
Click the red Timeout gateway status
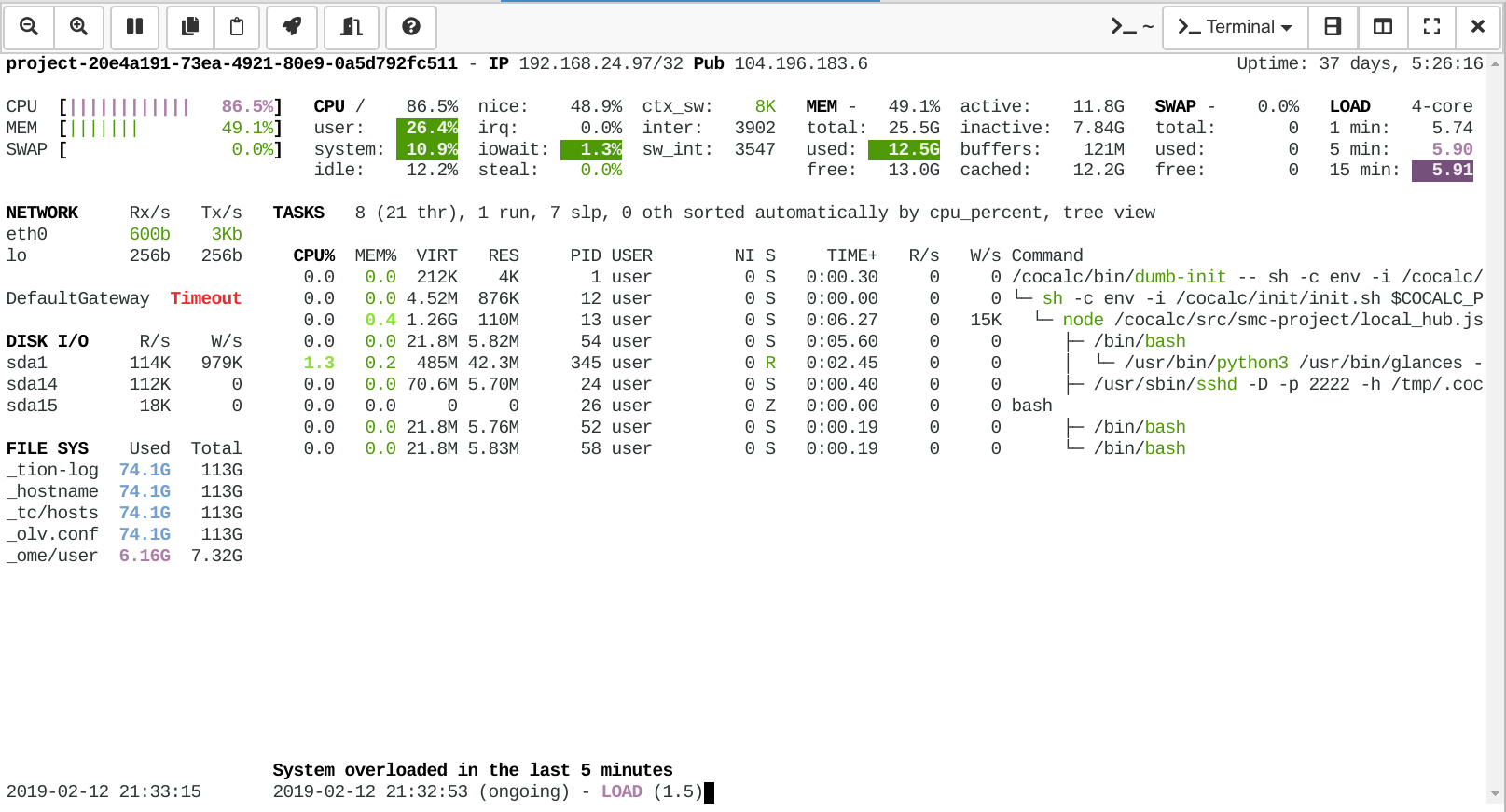[205, 298]
